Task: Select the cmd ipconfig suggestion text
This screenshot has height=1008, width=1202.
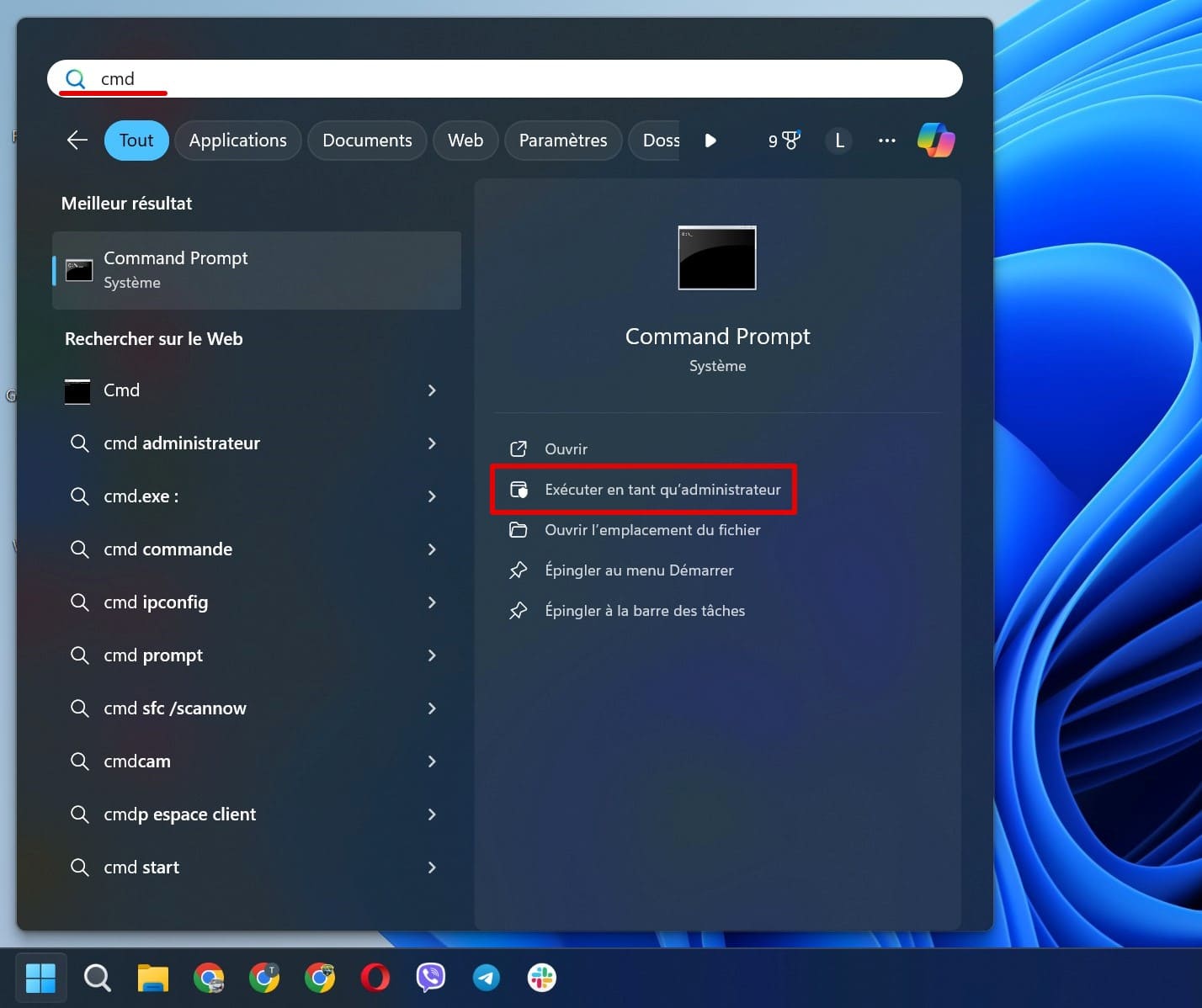Action: 156,602
